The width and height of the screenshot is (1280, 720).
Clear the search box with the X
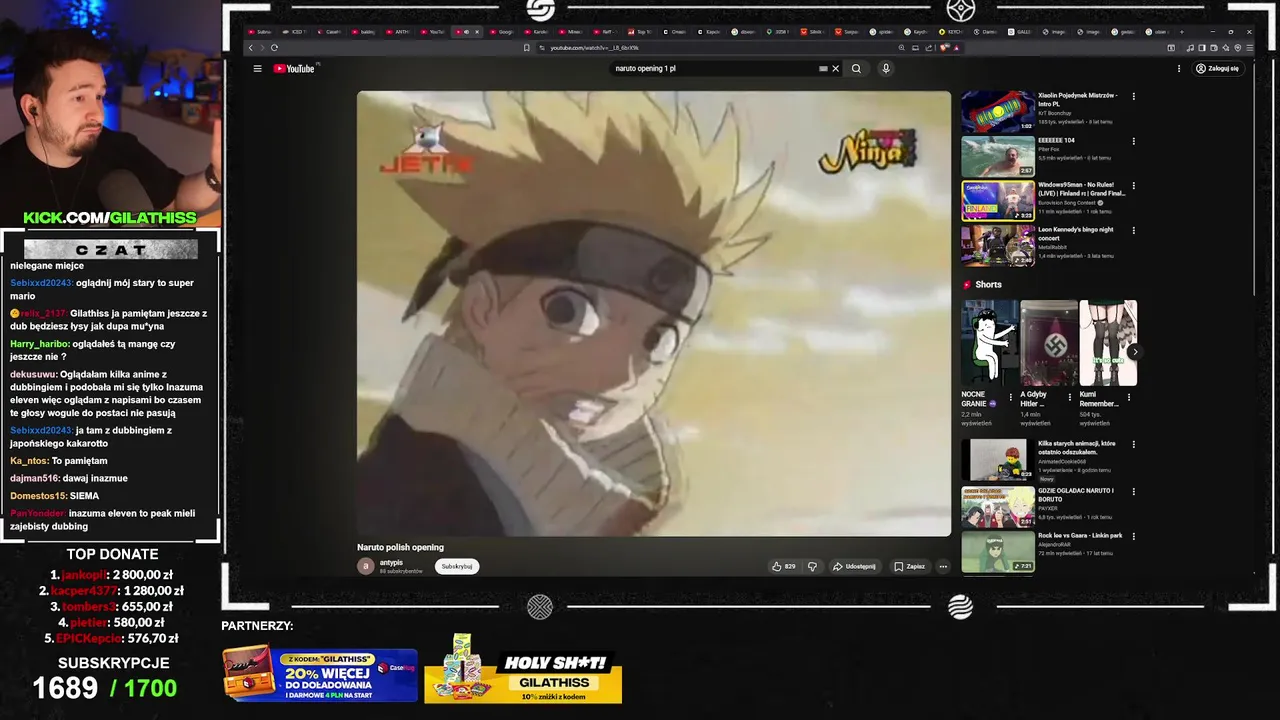[x=836, y=69]
